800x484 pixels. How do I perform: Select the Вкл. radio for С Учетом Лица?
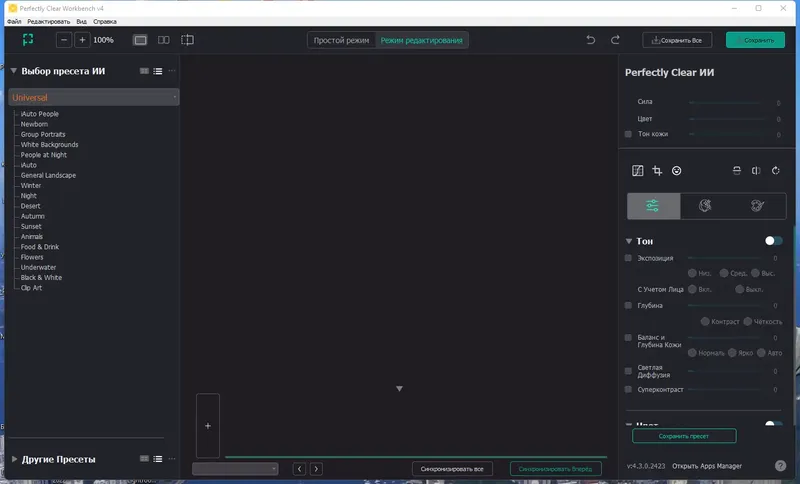click(692, 289)
